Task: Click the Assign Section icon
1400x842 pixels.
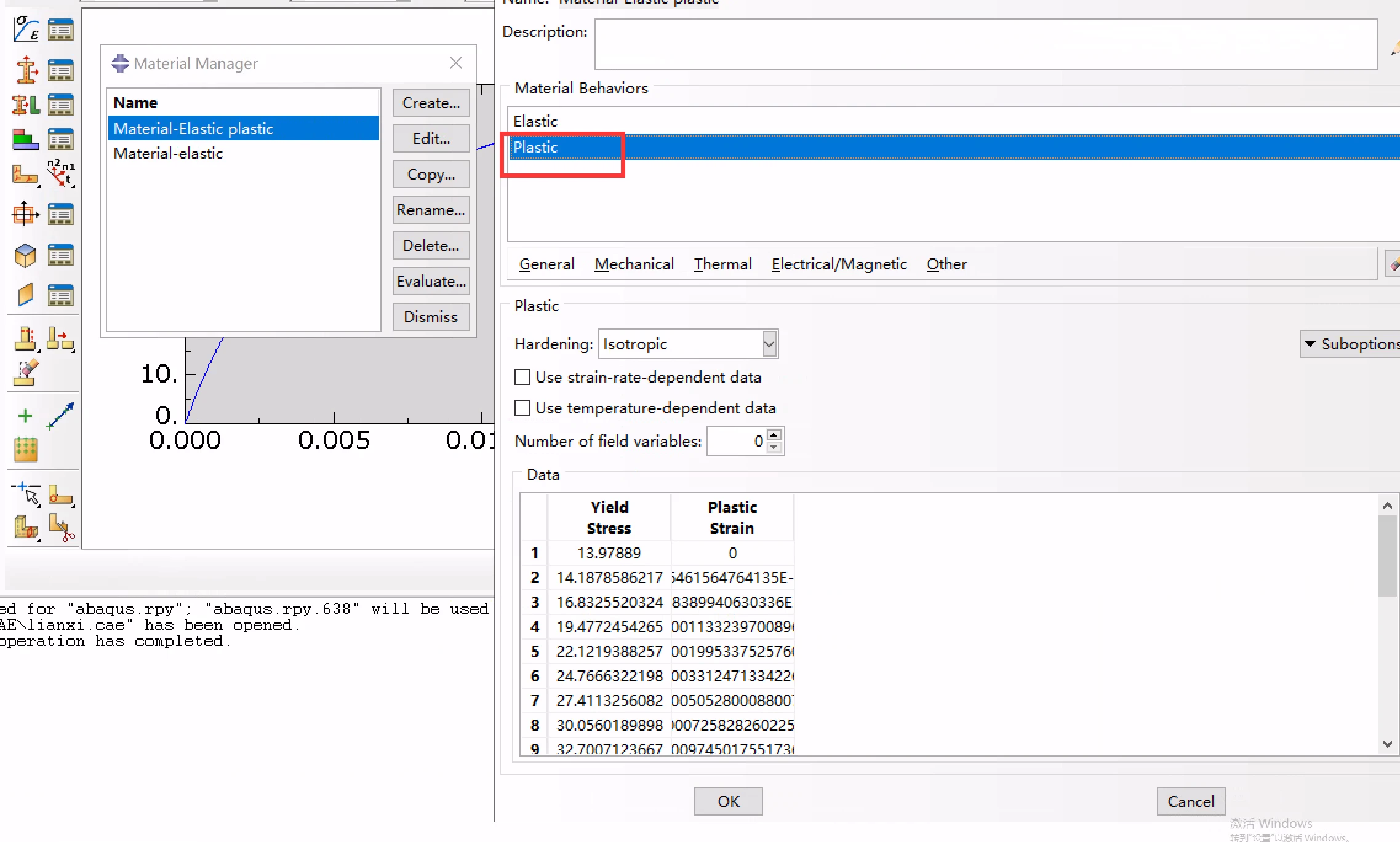Action: 26,105
